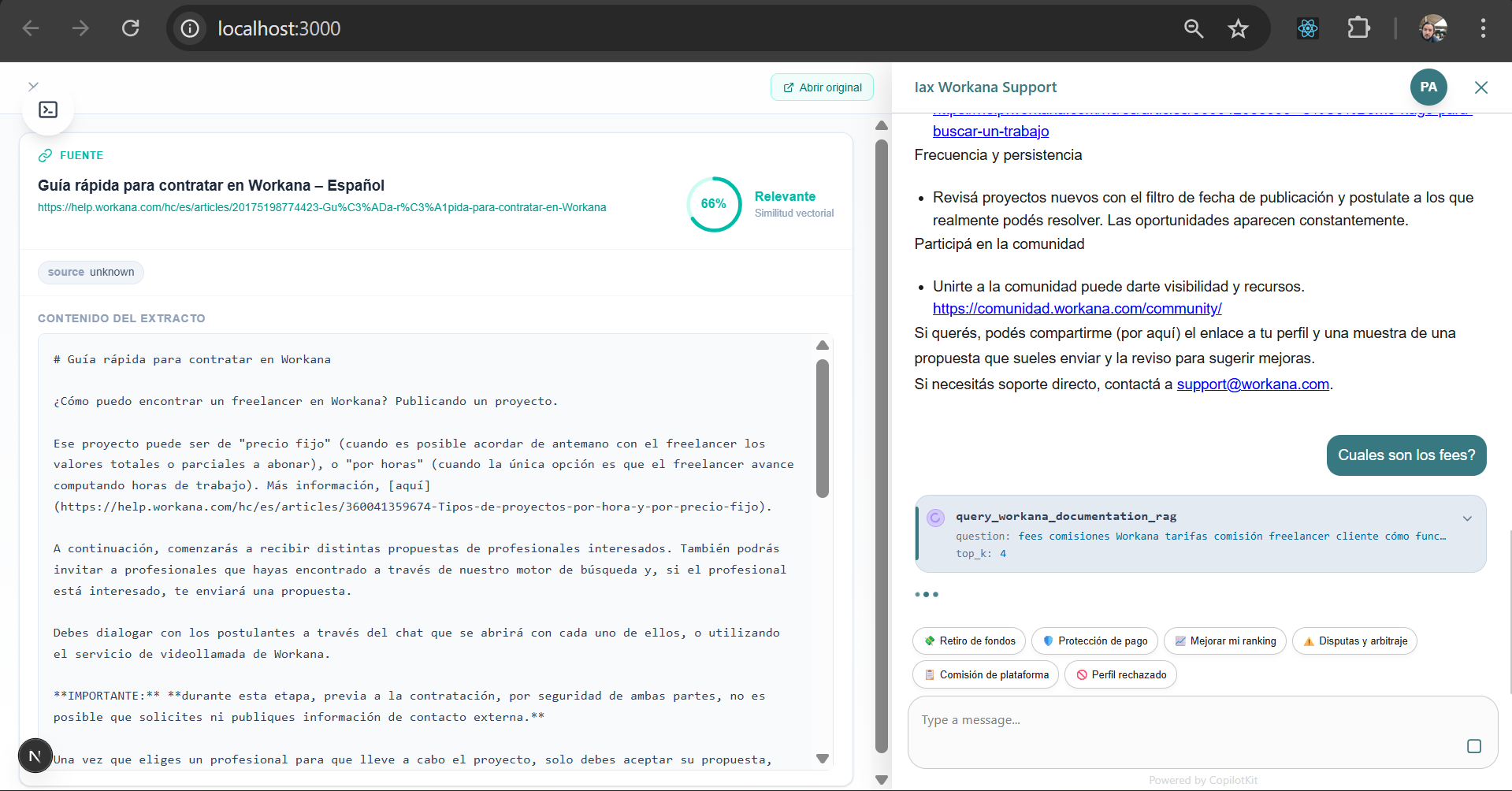
Task: Open React Developer Tools extension
Action: point(1308,28)
